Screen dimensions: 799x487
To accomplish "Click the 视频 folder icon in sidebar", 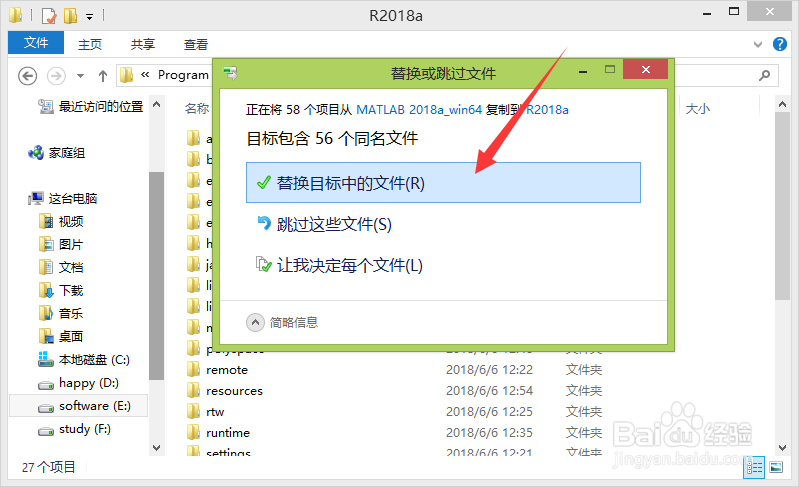I will (x=46, y=222).
